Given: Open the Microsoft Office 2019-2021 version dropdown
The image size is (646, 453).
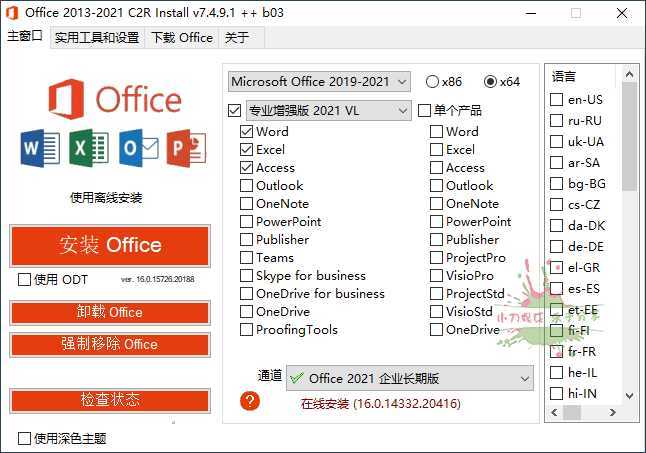Looking at the screenshot, I should pos(319,81).
